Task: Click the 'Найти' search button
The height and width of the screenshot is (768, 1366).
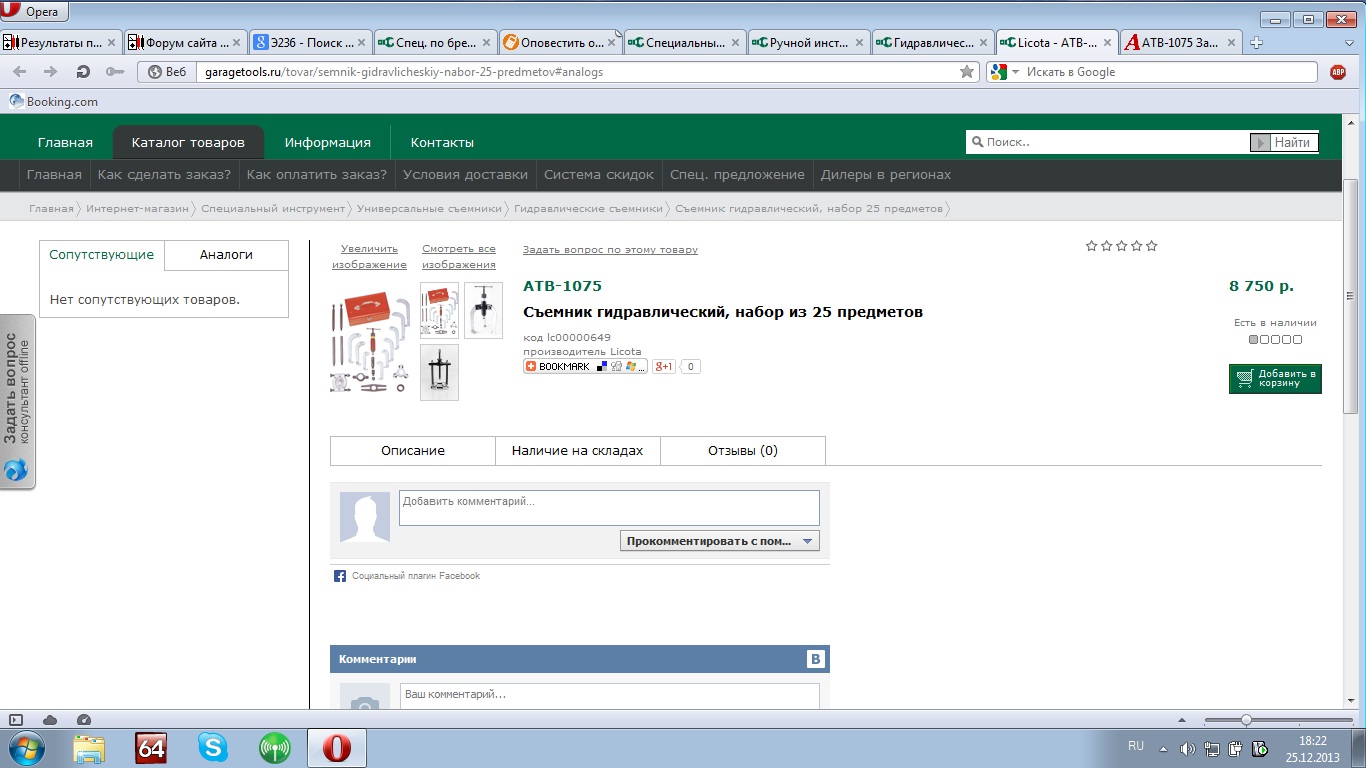Action: (x=1284, y=142)
